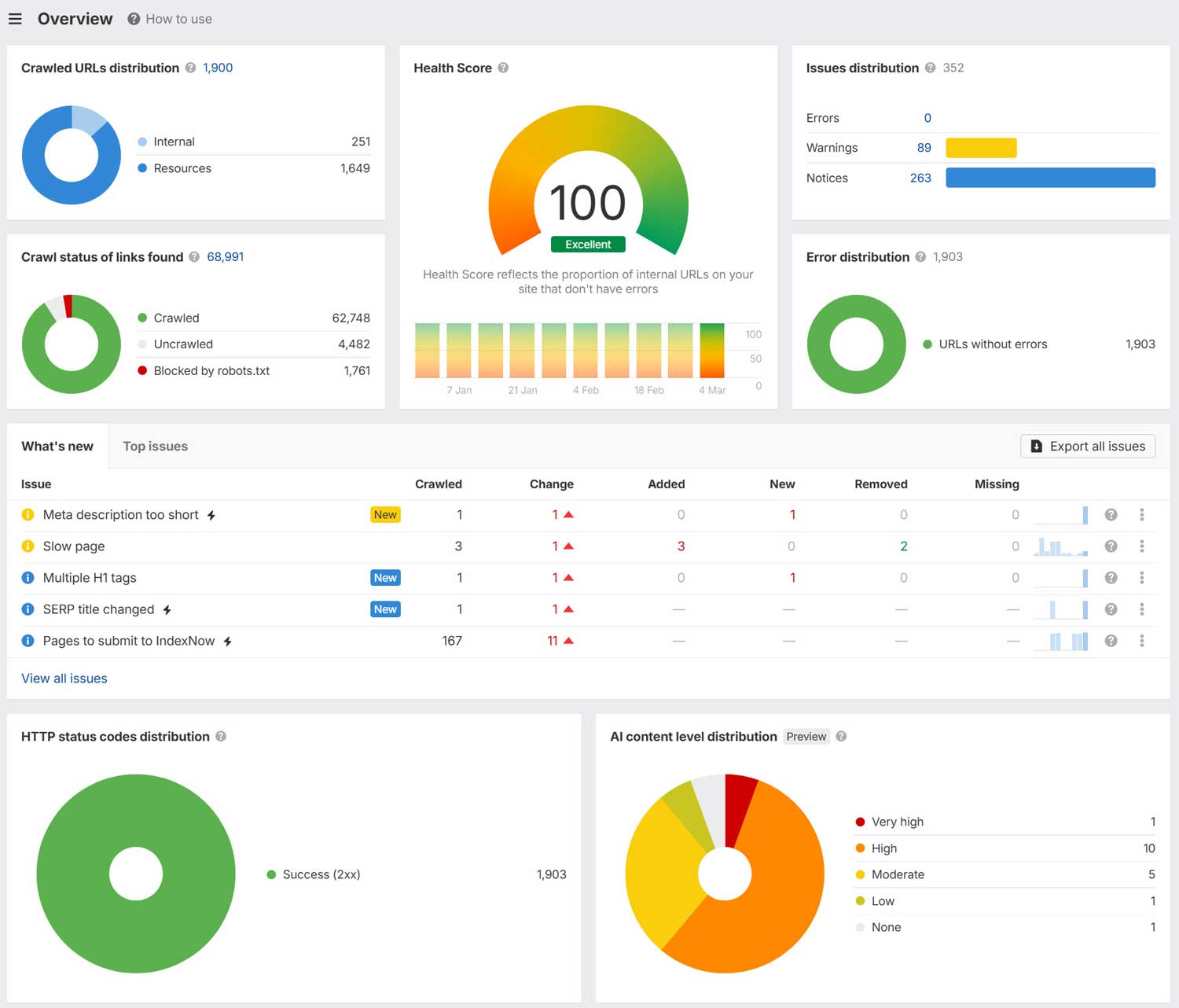Click the help icon next to Health Score

(501, 68)
